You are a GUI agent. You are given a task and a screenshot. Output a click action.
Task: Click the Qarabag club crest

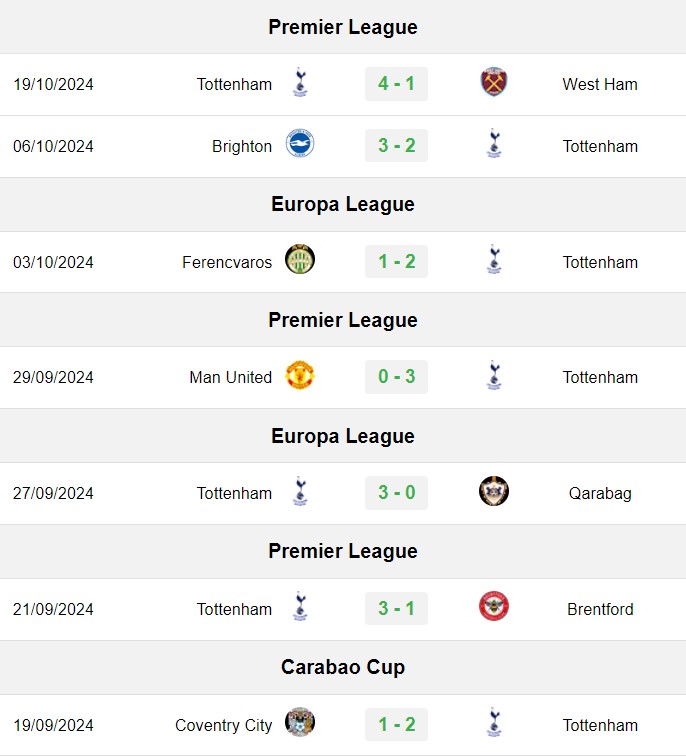(494, 491)
